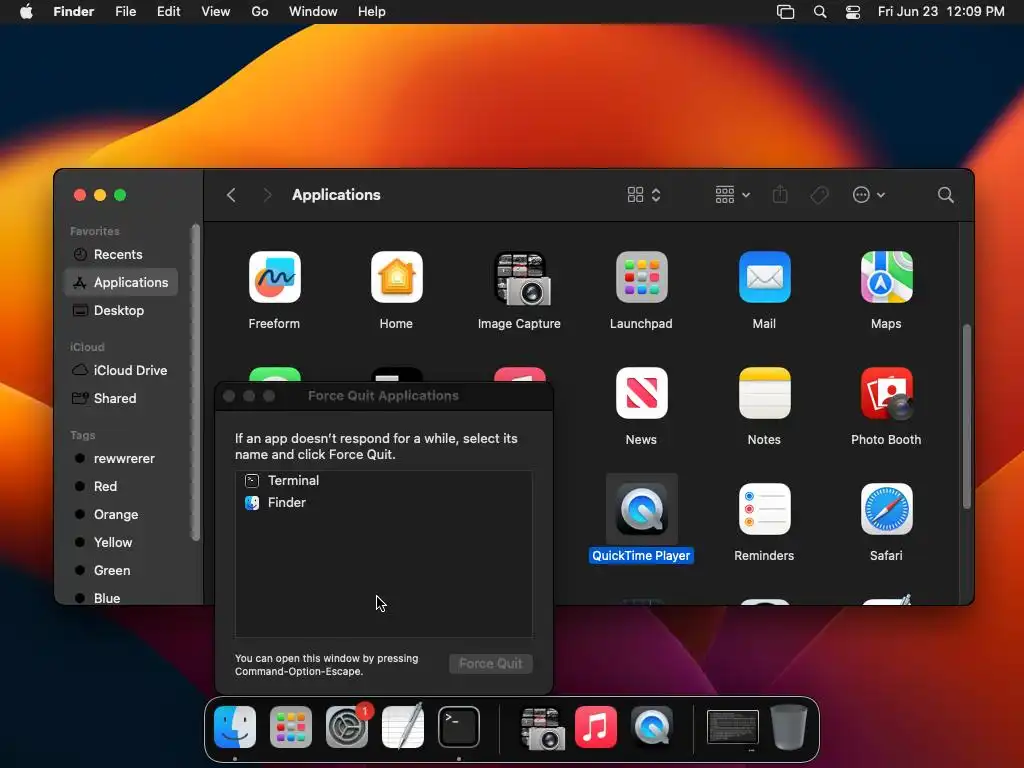
Task: Open Control Center in menu bar
Action: (x=852, y=11)
